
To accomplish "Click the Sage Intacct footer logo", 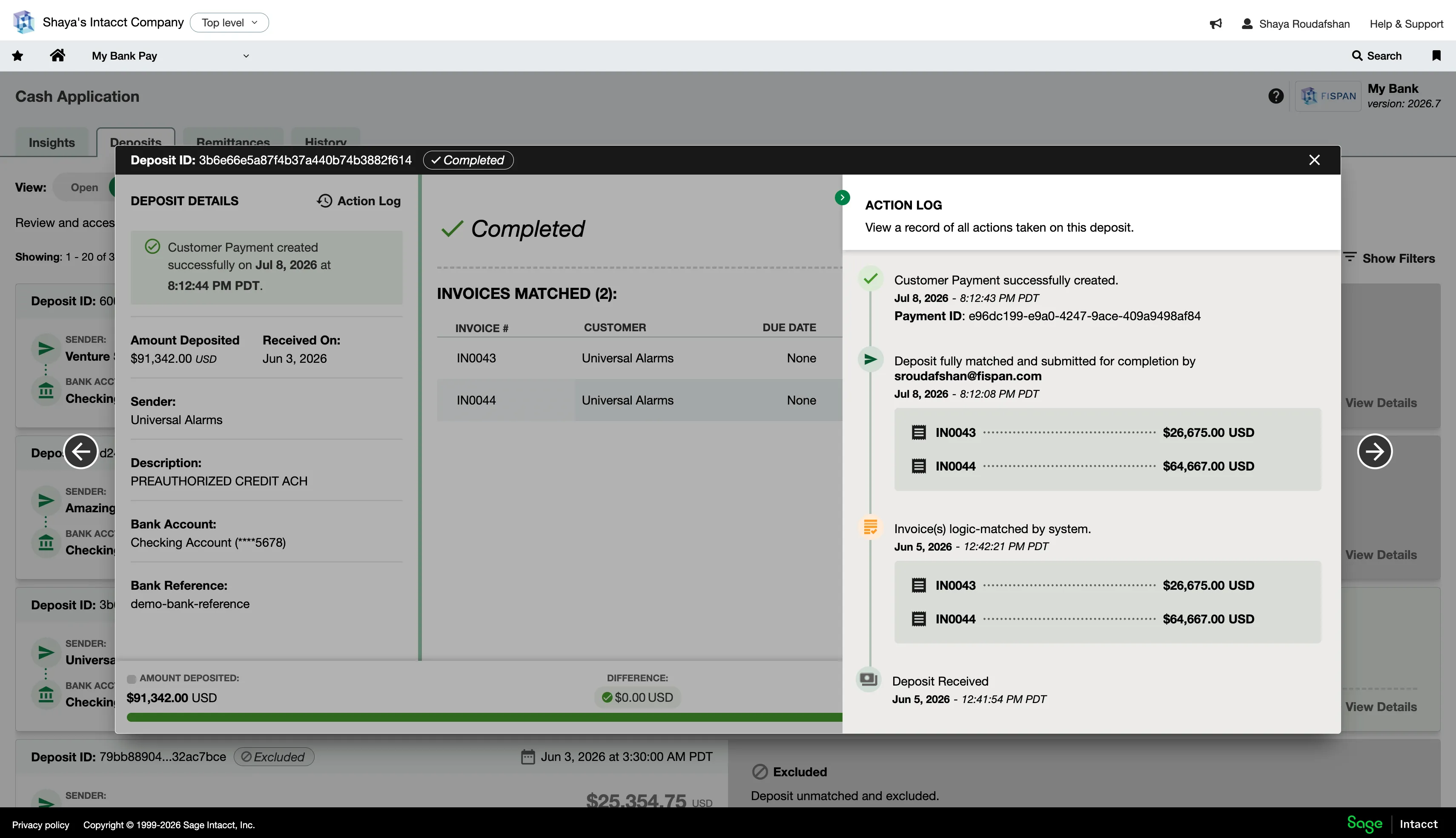I will (1392, 824).
